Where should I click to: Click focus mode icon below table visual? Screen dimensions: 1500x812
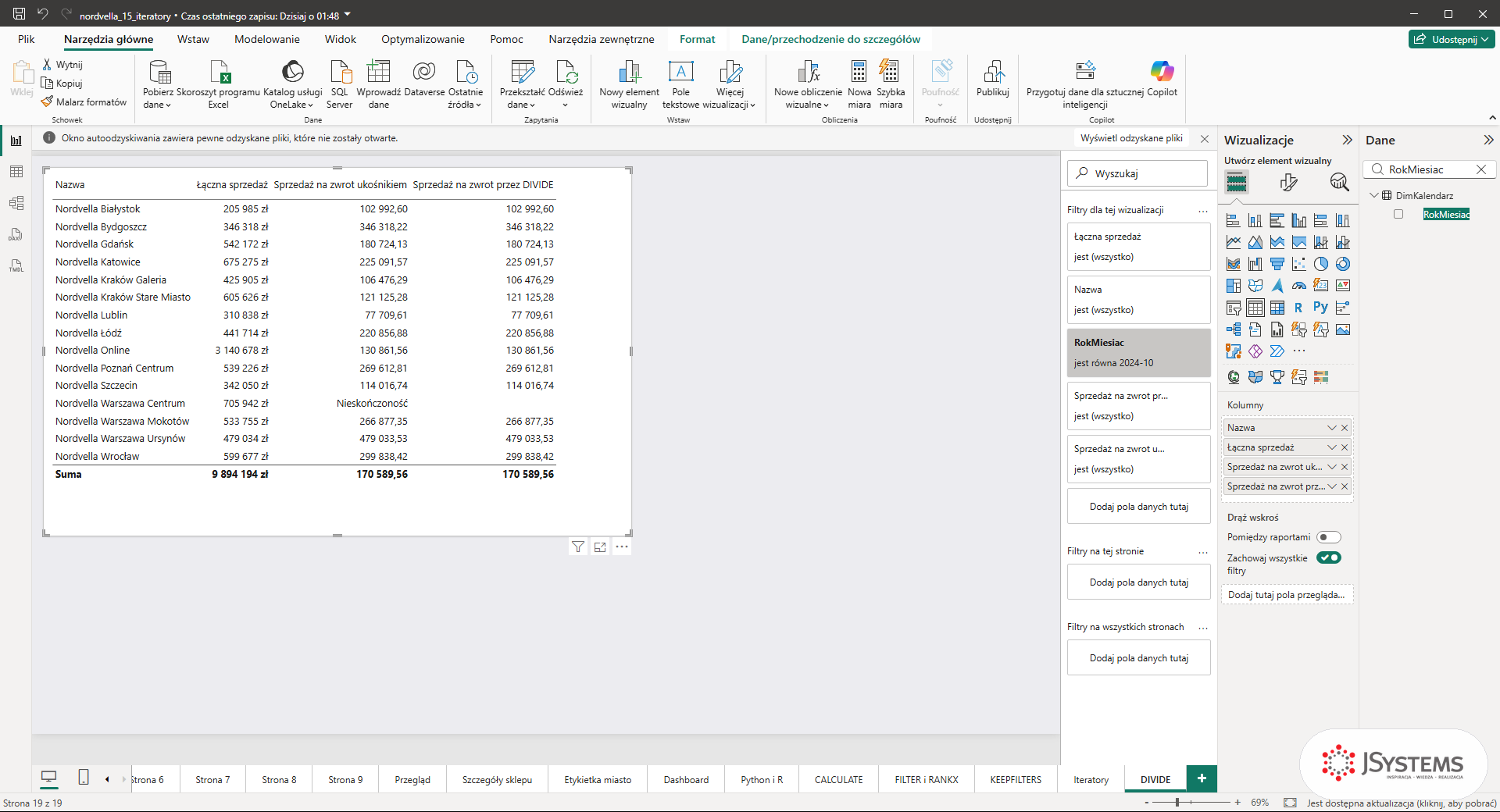pos(600,547)
